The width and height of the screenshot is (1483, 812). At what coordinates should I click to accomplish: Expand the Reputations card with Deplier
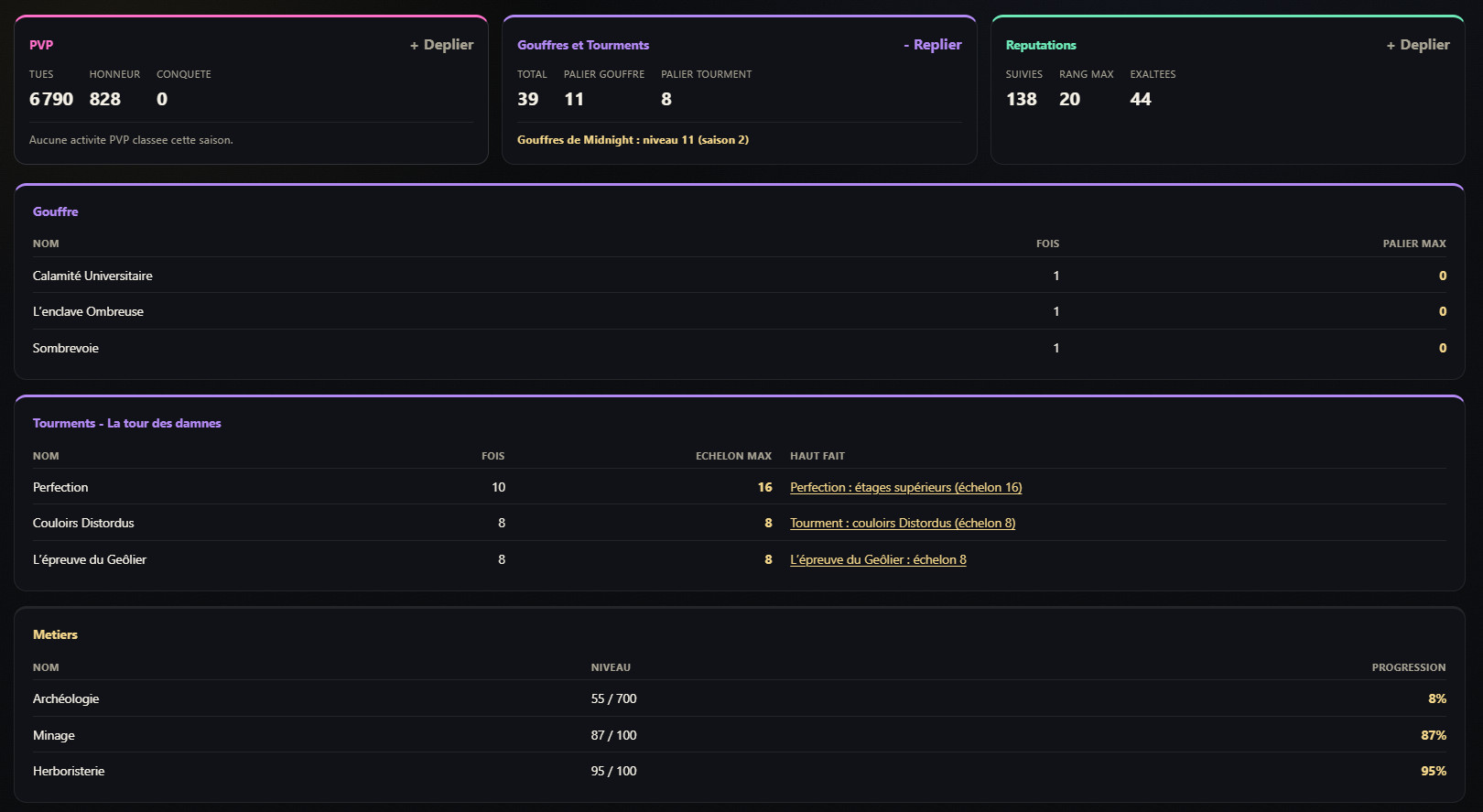coord(1418,45)
